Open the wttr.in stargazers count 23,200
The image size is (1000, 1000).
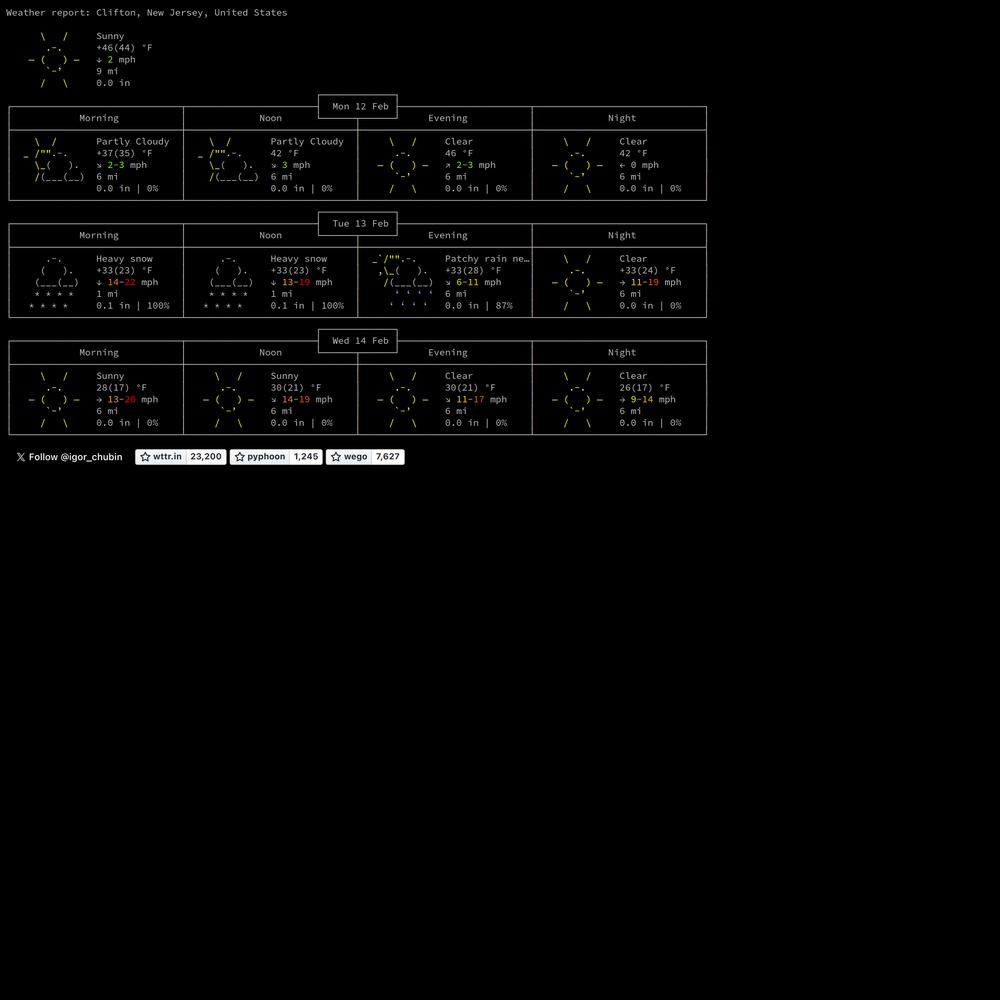click(x=206, y=457)
